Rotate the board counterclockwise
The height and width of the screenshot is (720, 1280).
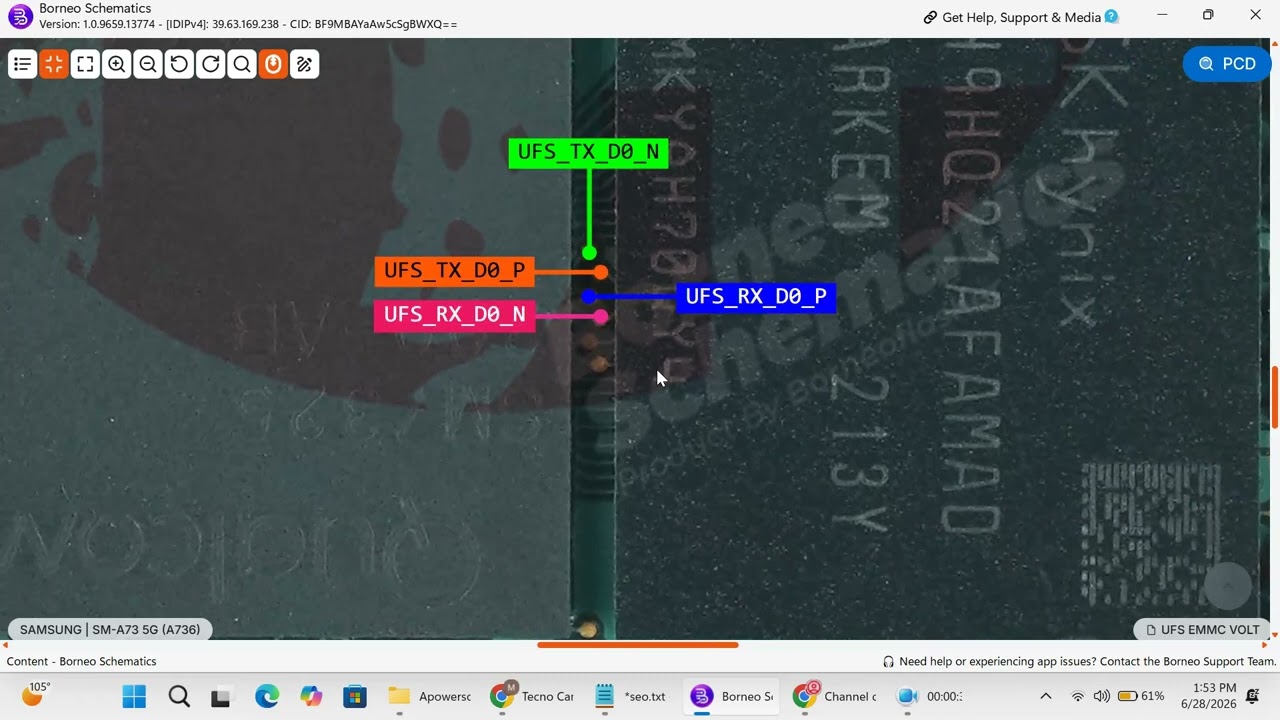(179, 64)
